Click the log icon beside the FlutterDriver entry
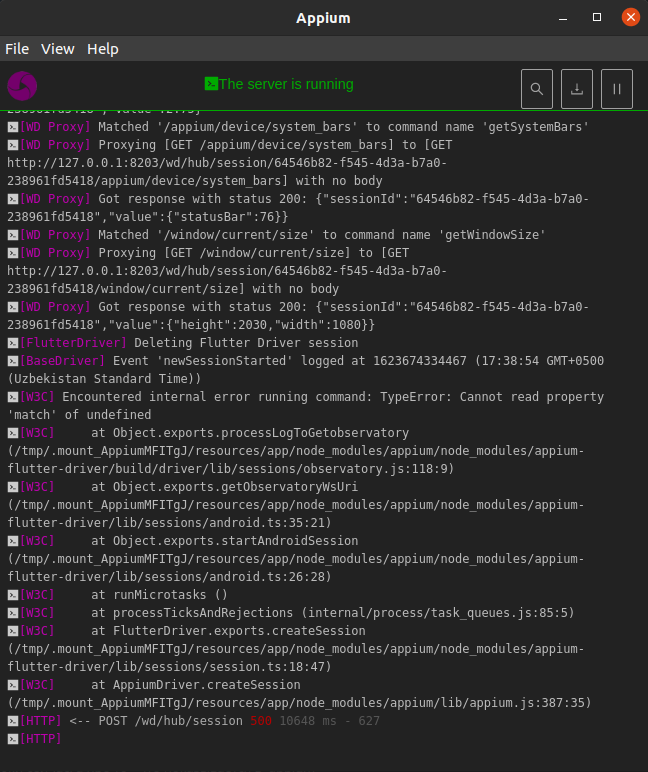This screenshot has height=772, width=648. point(13,343)
